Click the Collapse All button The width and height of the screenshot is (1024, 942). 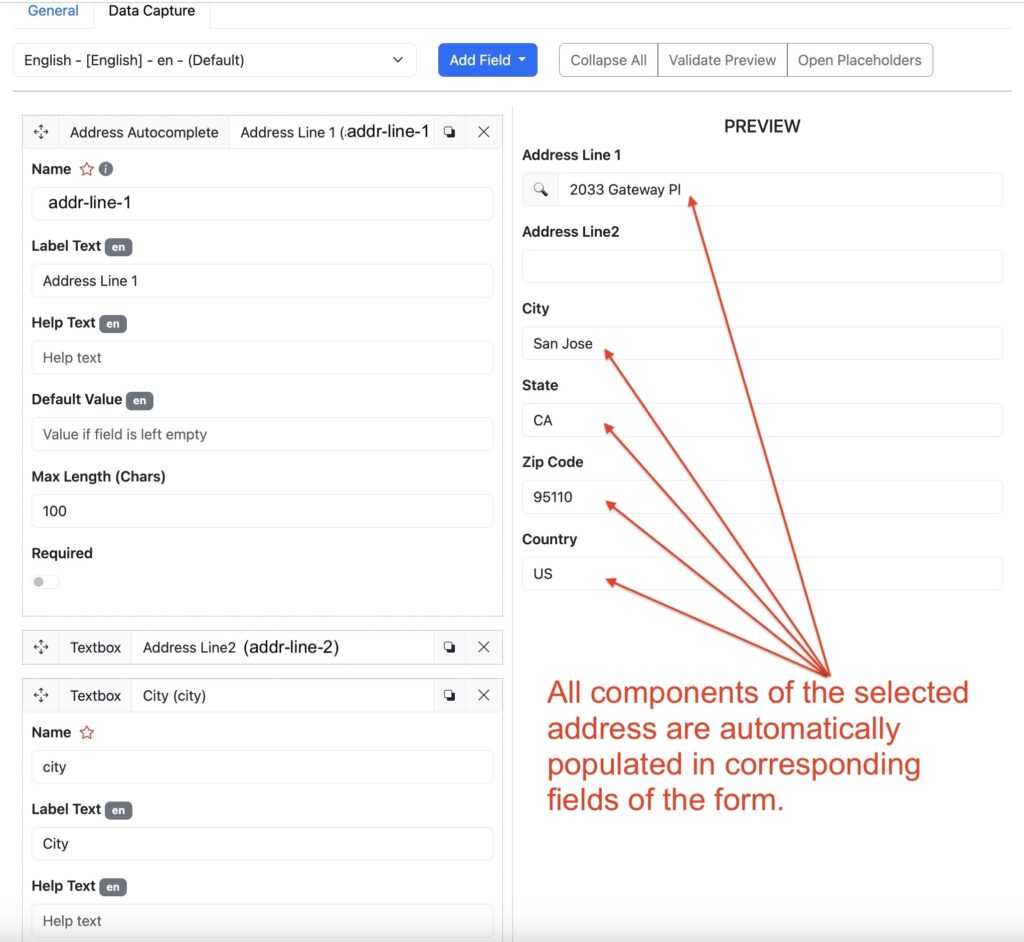pos(608,60)
